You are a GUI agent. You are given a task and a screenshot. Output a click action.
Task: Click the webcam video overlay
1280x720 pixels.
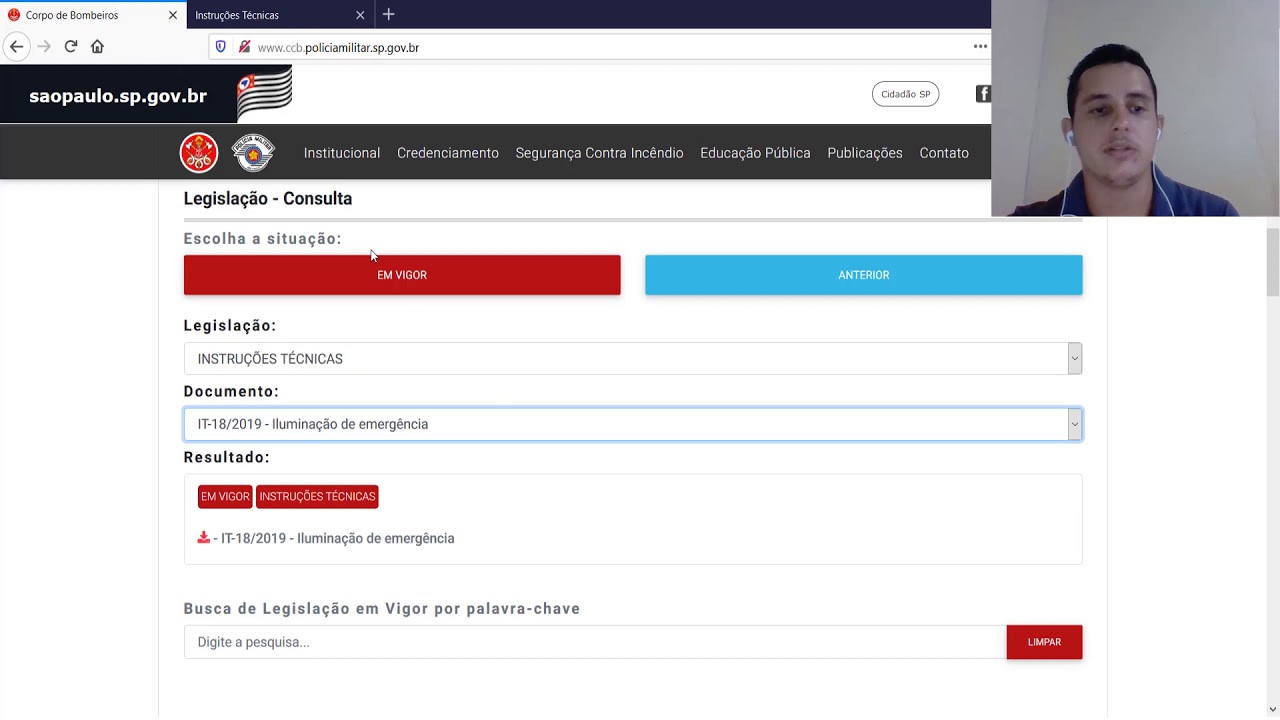tap(1135, 108)
